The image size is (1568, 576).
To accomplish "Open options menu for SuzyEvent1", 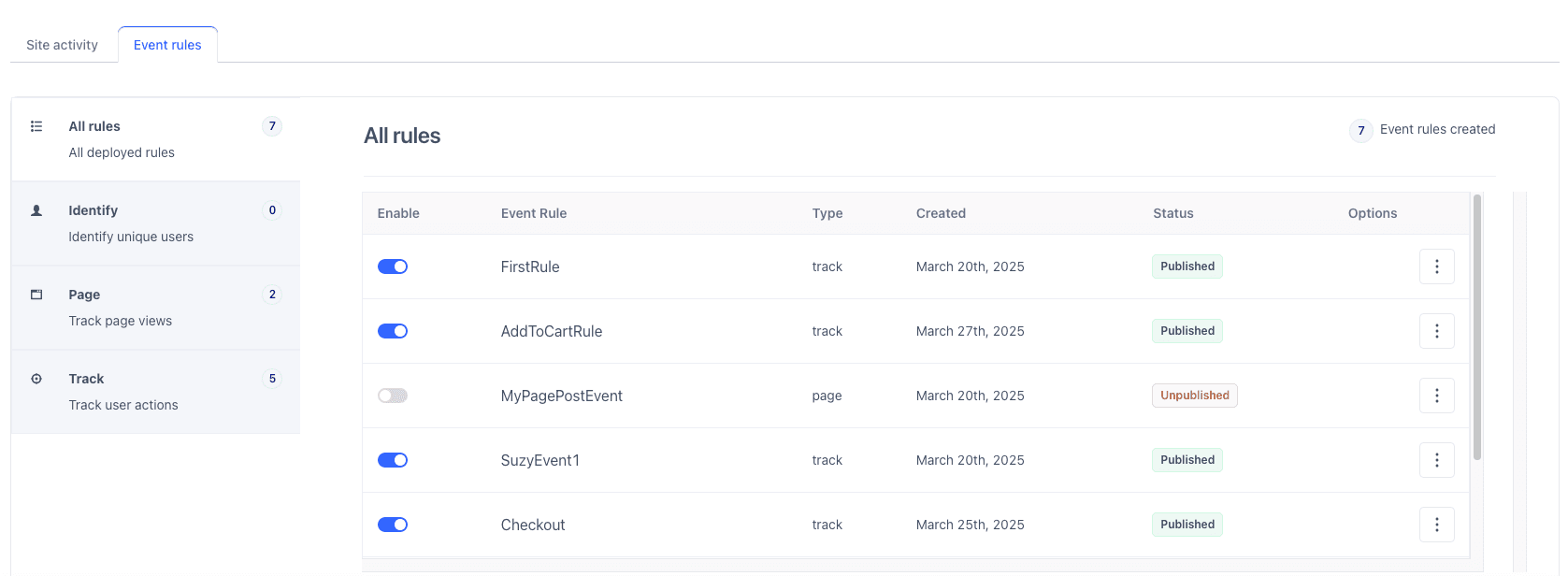I will [x=1437, y=460].
